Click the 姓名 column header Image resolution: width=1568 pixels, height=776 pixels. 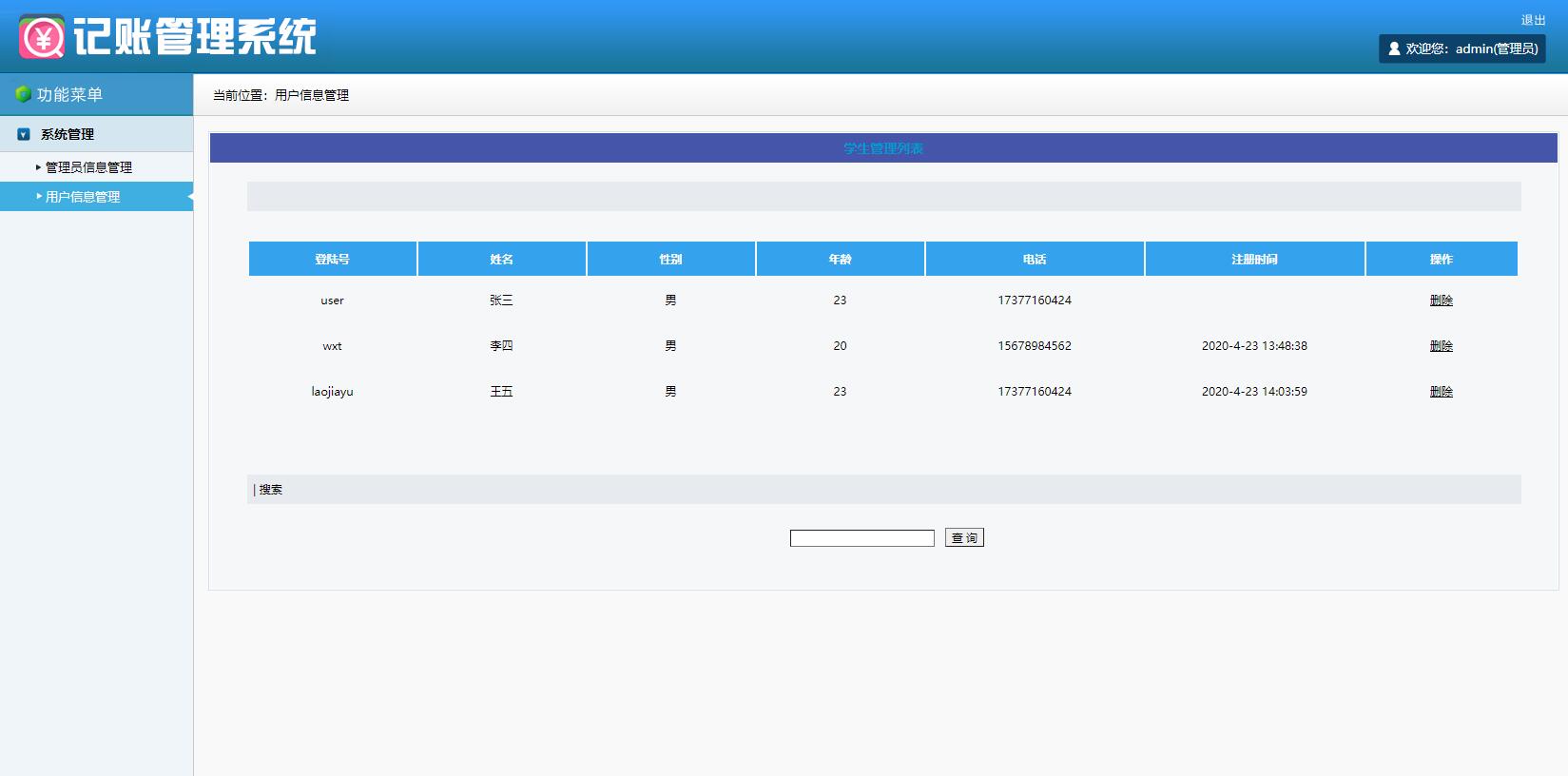501,259
